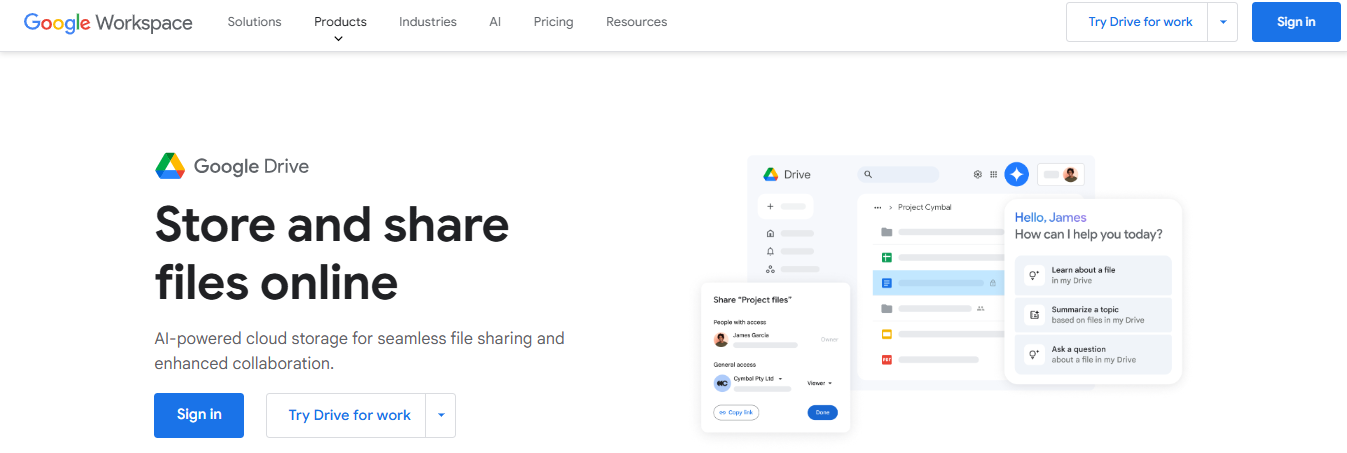Click the red PDF file icon

coord(886,359)
